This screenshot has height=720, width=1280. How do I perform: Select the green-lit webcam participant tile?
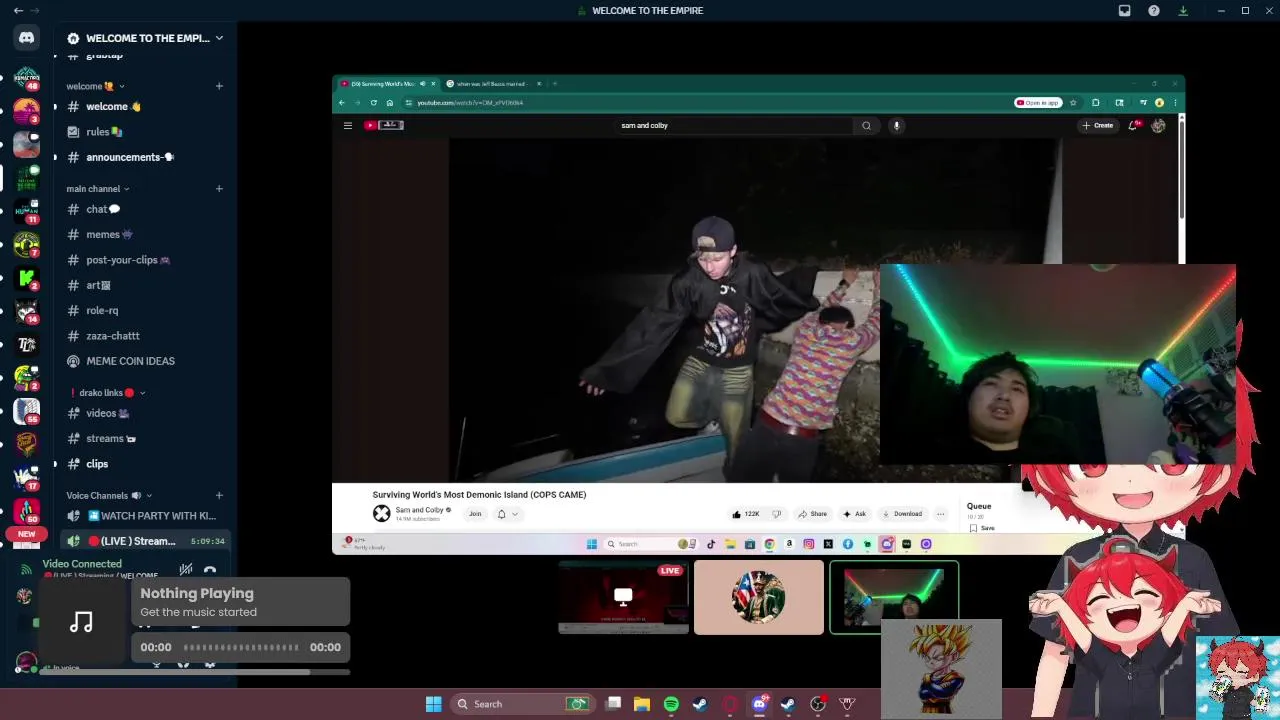894,597
